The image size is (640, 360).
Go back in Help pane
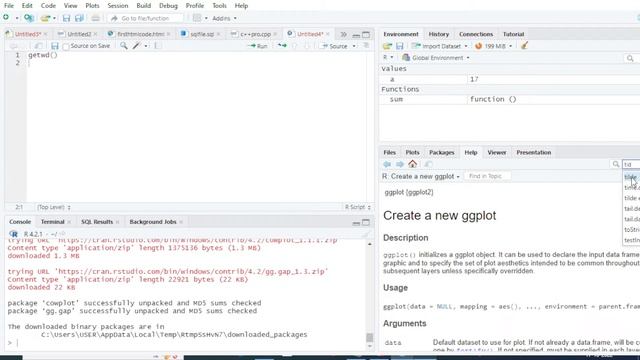(387, 164)
